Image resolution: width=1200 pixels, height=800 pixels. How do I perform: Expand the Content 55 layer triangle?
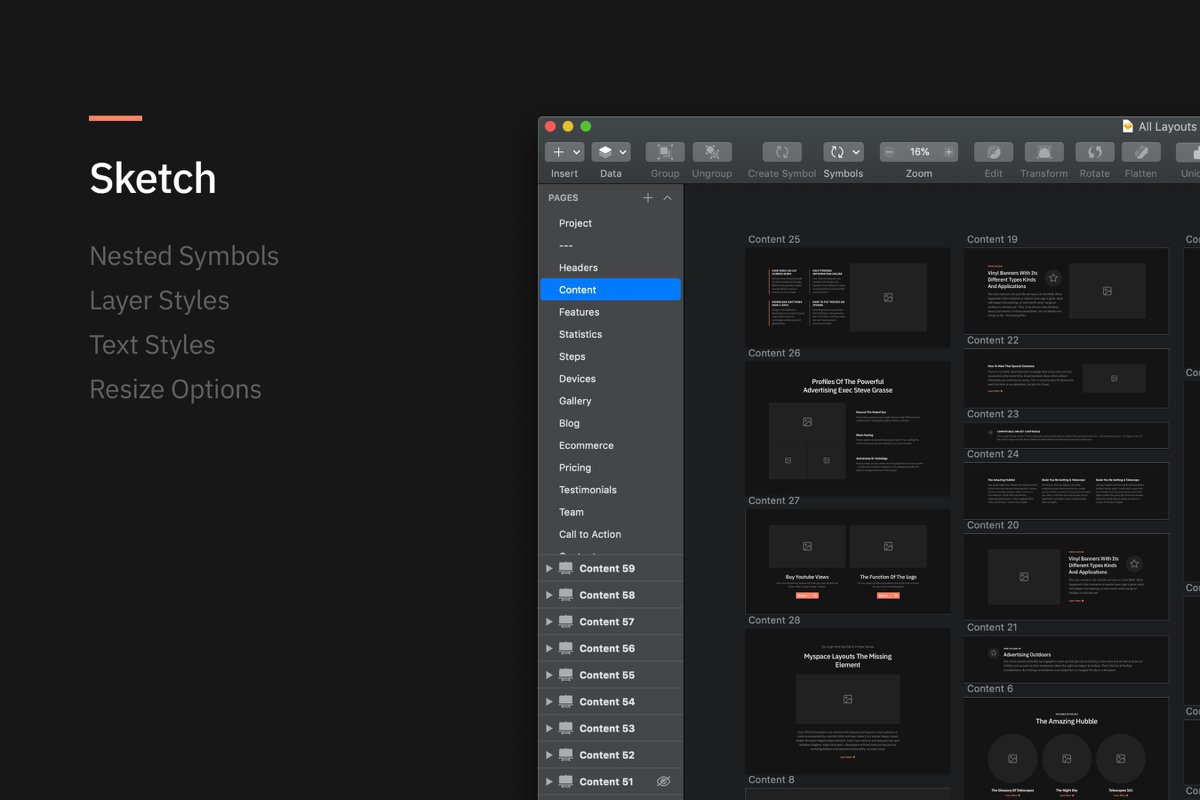click(549, 675)
